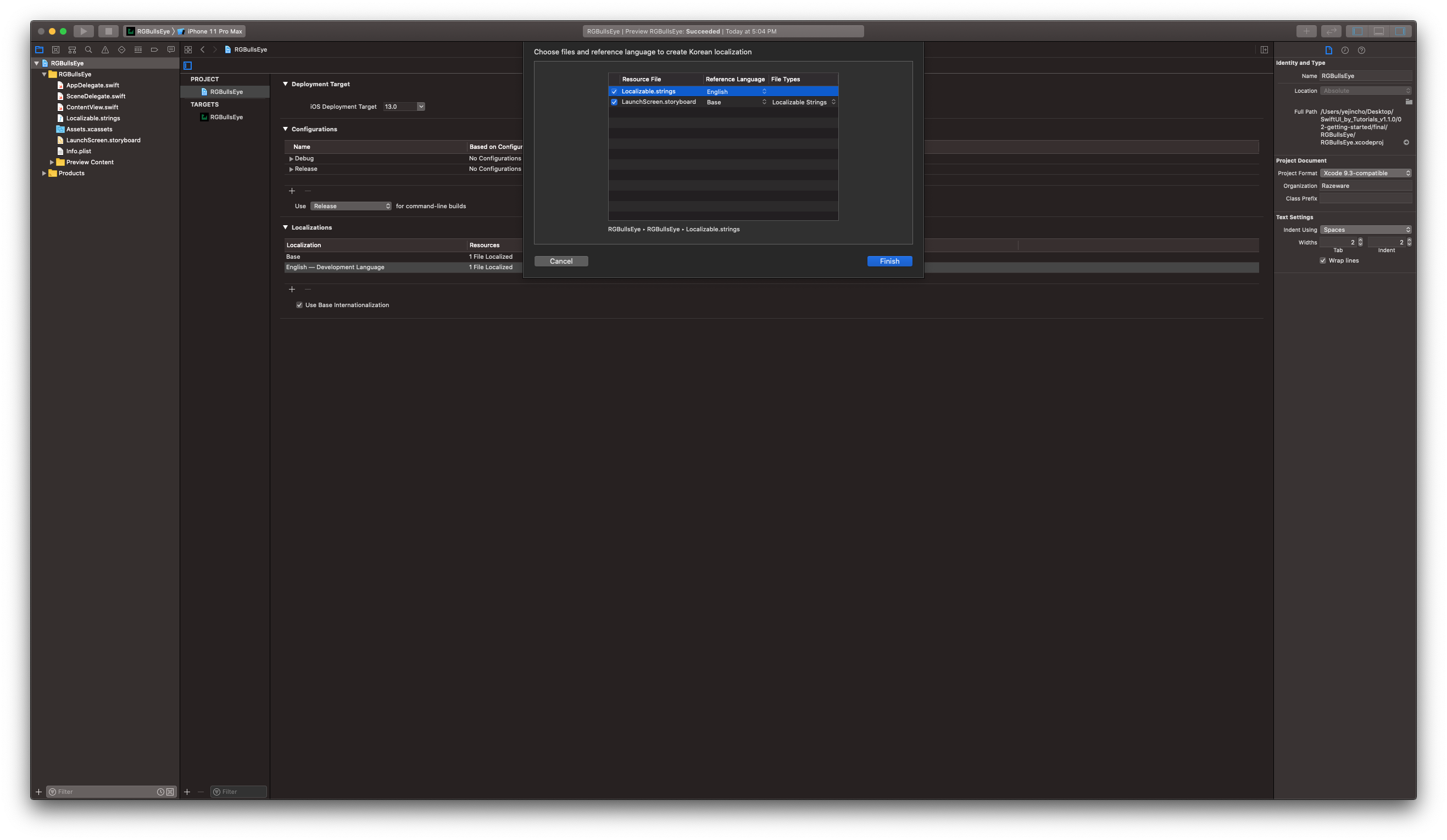Click the Run (play) button
The image size is (1447, 840).
(84, 31)
